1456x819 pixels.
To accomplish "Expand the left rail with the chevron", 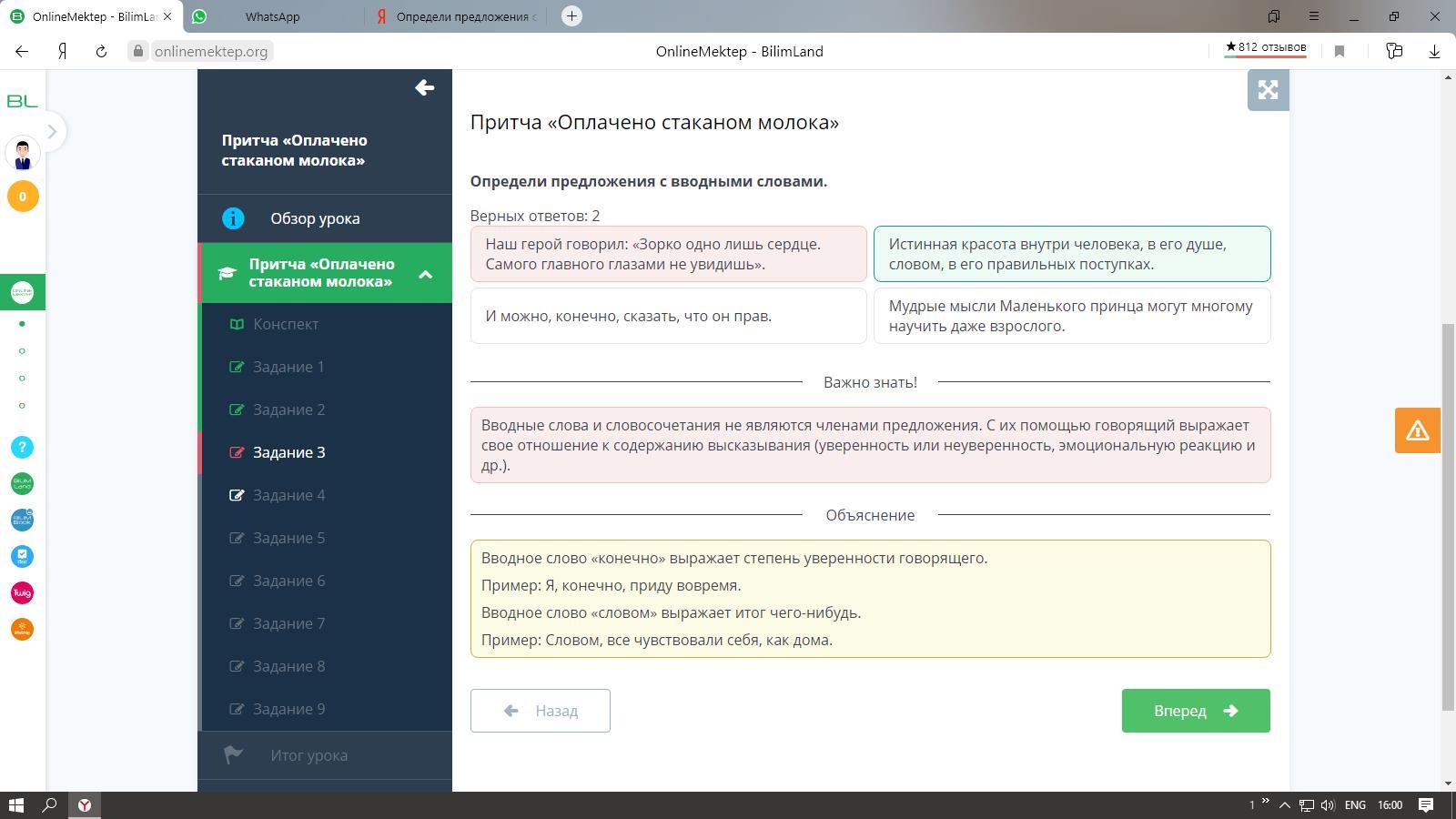I will tap(52, 132).
